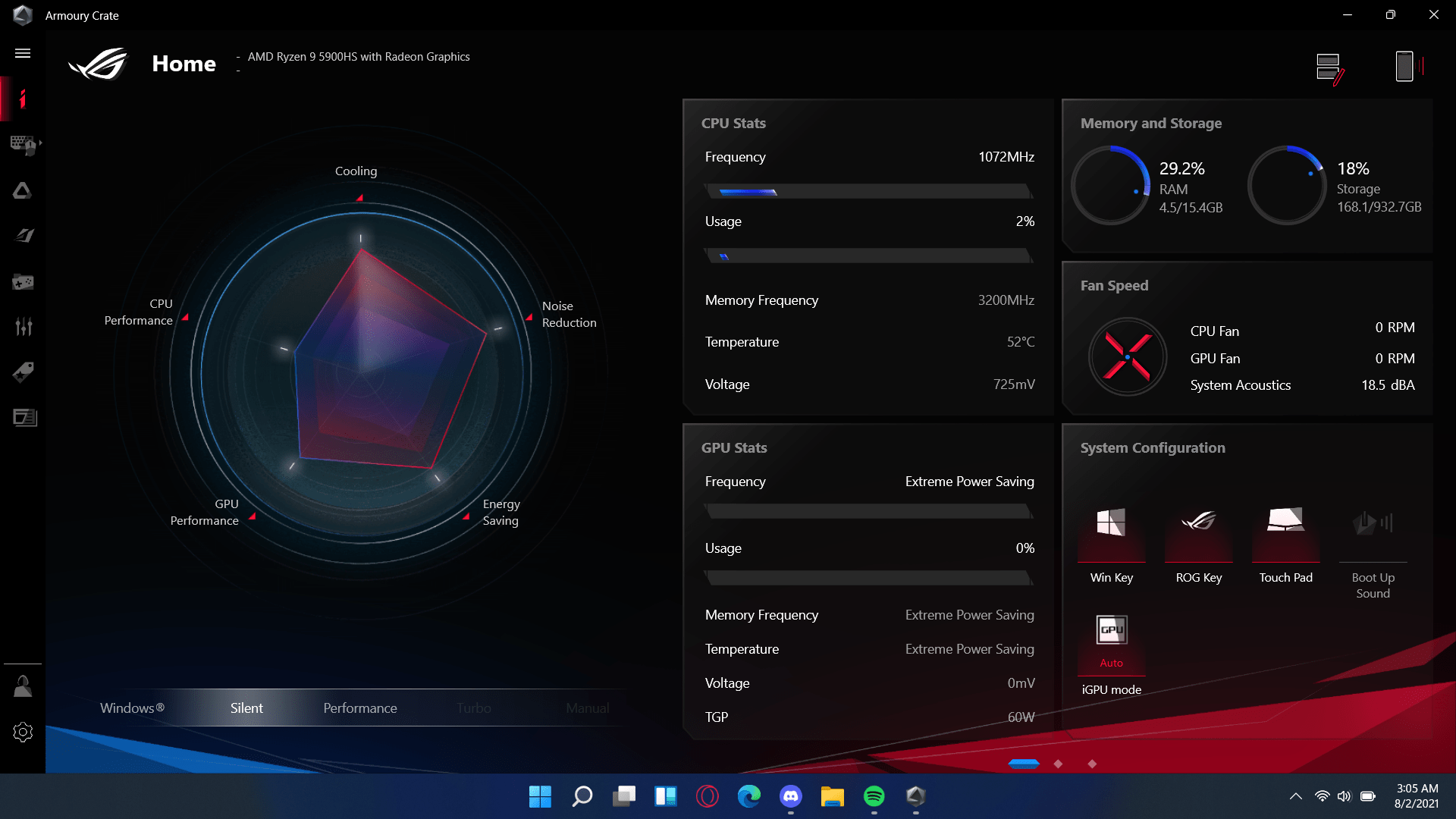1456x819 pixels.
Task: Open the Game Library gamepad icon
Action: coord(23,281)
